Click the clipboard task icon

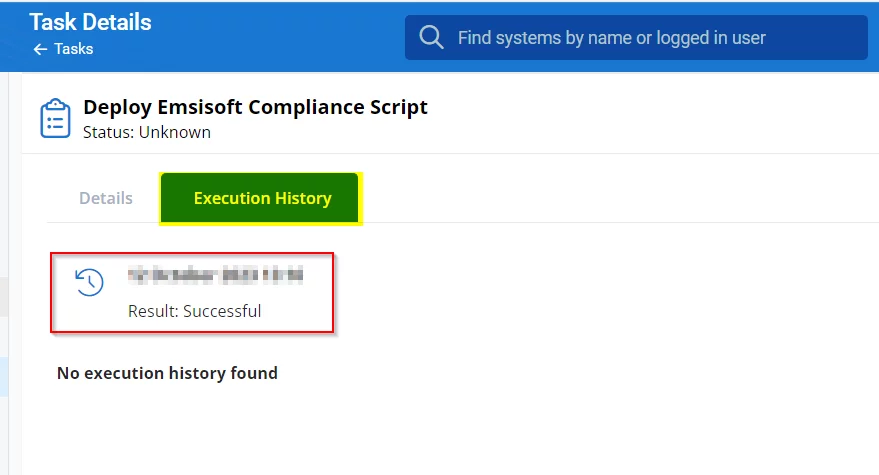(55, 118)
